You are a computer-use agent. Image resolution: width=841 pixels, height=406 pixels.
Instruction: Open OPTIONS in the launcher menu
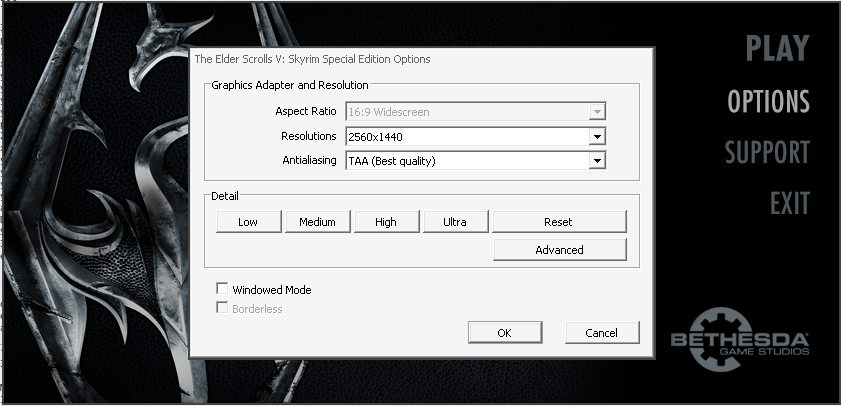click(768, 101)
